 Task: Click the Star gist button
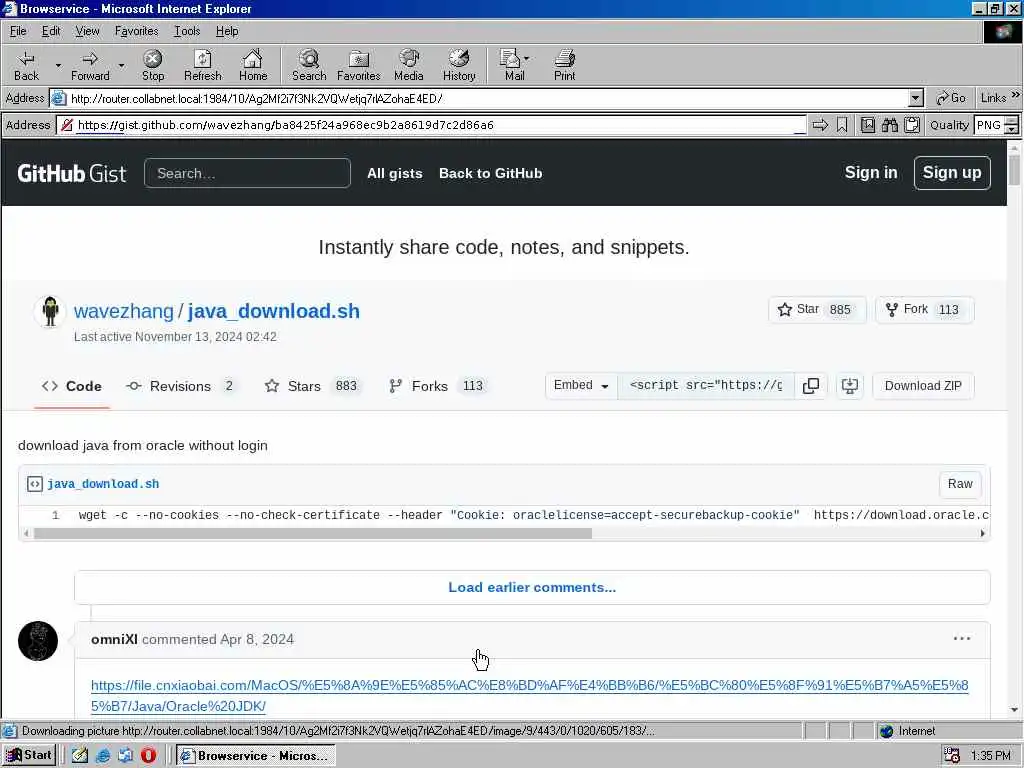817,310
